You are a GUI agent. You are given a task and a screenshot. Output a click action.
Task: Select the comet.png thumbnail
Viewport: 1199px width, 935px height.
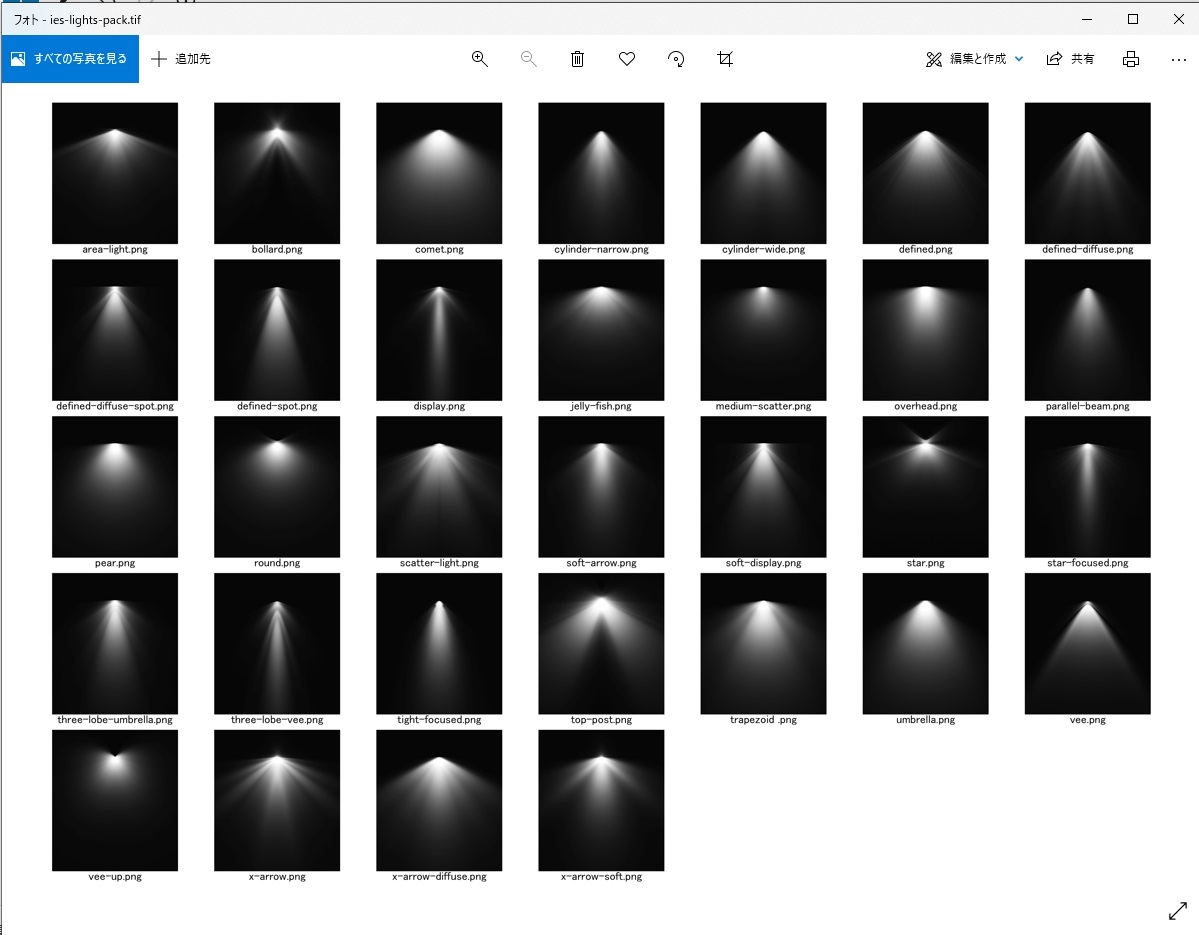439,172
